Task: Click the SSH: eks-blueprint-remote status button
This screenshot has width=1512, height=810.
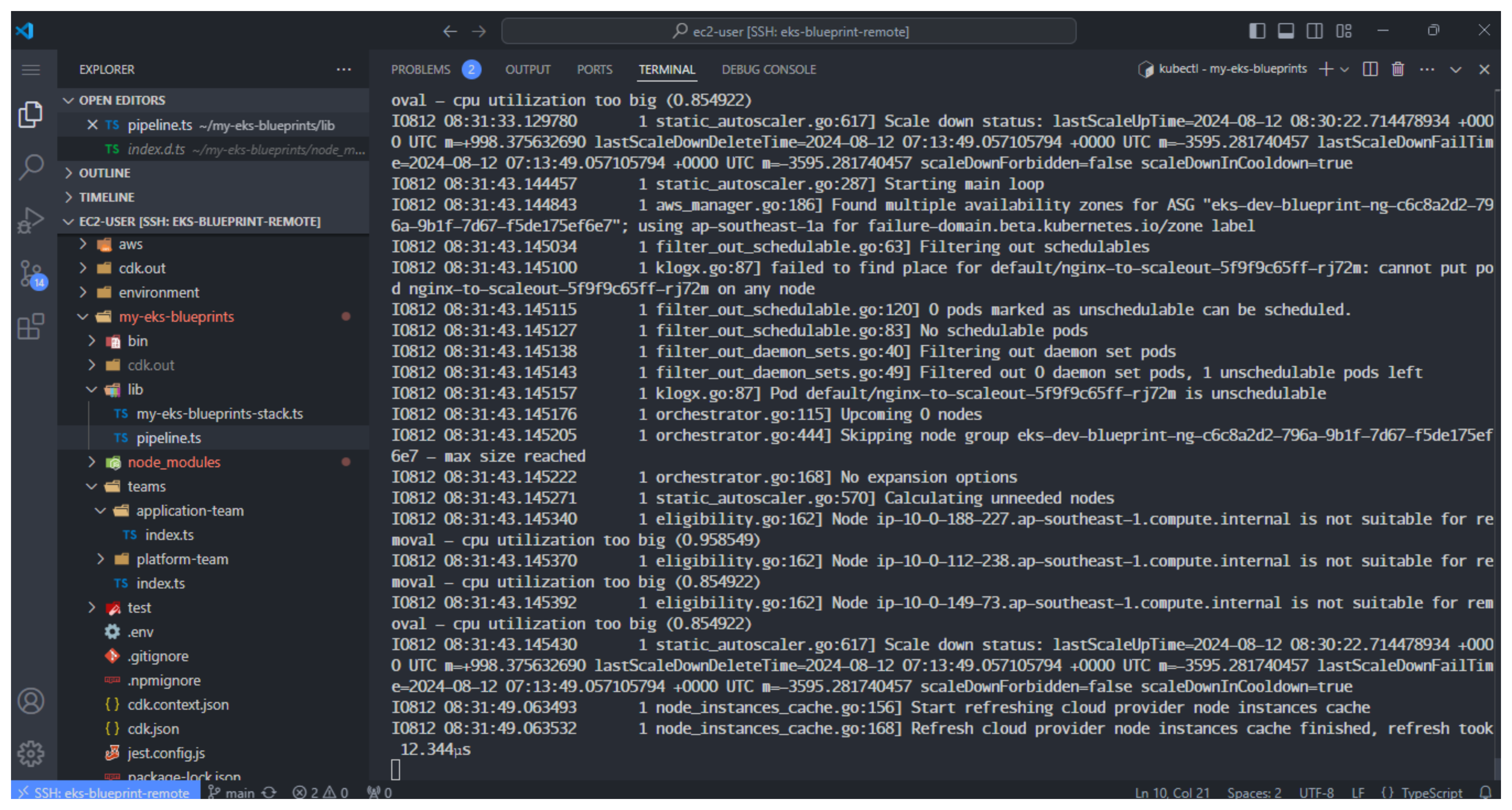Action: point(106,793)
